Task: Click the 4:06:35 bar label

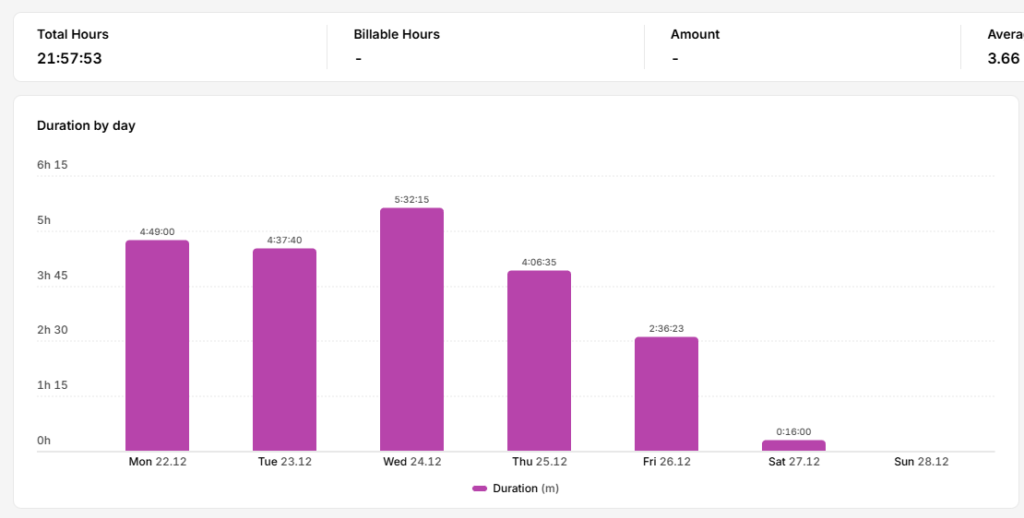Action: [539, 263]
